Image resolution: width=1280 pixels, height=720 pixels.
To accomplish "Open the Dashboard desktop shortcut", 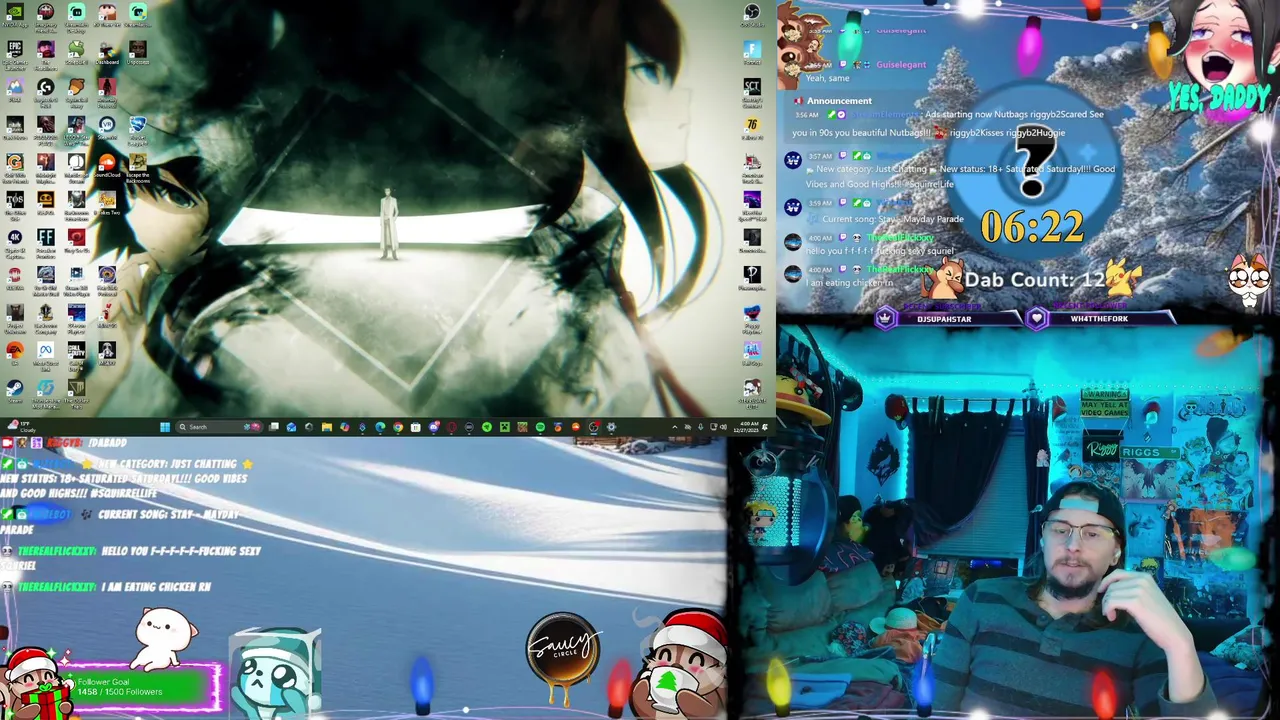I will click(x=107, y=50).
